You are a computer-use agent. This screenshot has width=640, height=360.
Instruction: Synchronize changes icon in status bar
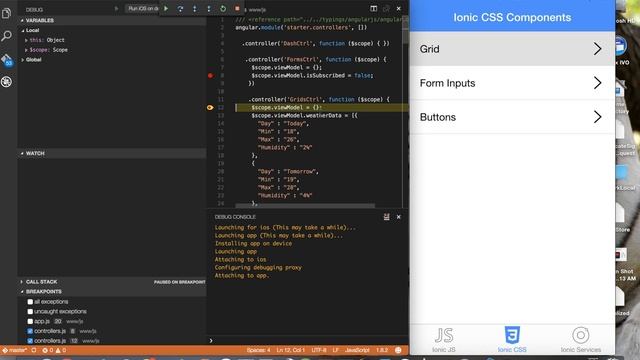(34, 350)
